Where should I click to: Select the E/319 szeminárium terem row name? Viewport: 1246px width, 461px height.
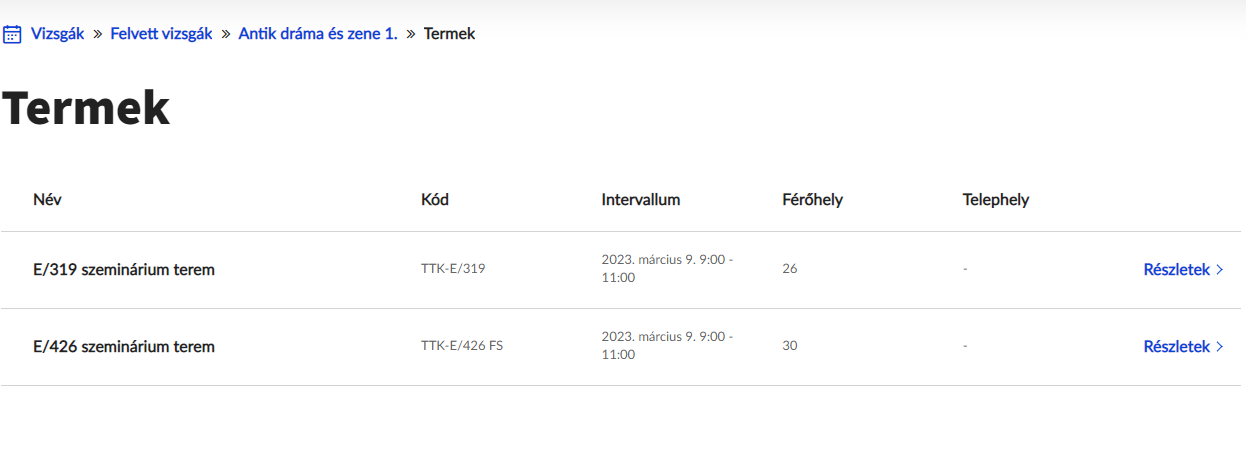tap(124, 270)
